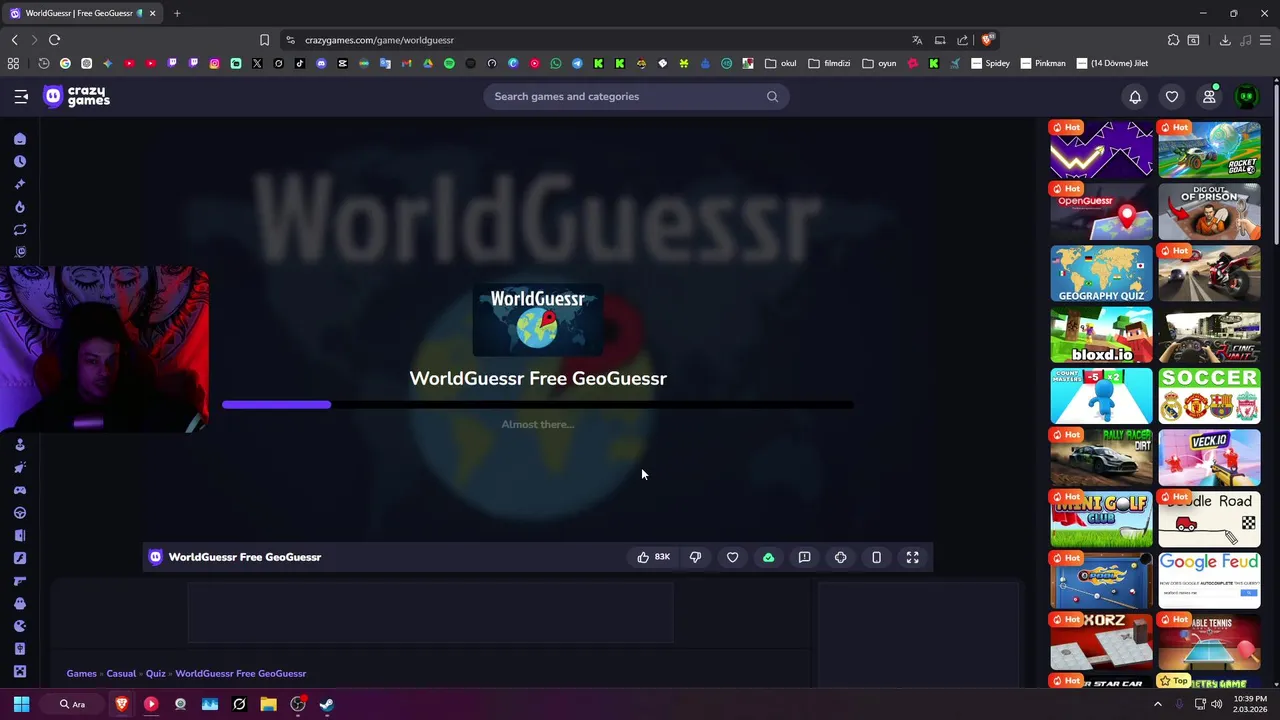Open the green user avatar profile
1280x720 pixels.
[1246, 96]
